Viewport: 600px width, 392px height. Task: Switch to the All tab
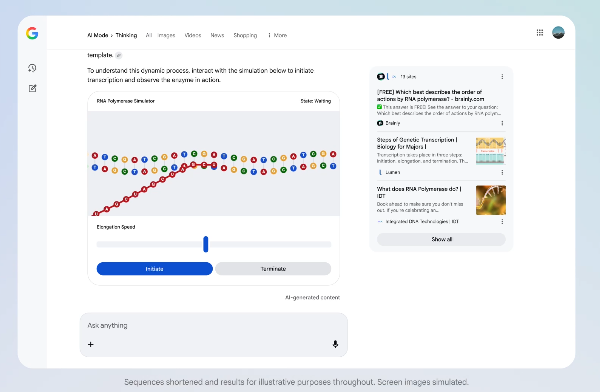pyautogui.click(x=149, y=35)
